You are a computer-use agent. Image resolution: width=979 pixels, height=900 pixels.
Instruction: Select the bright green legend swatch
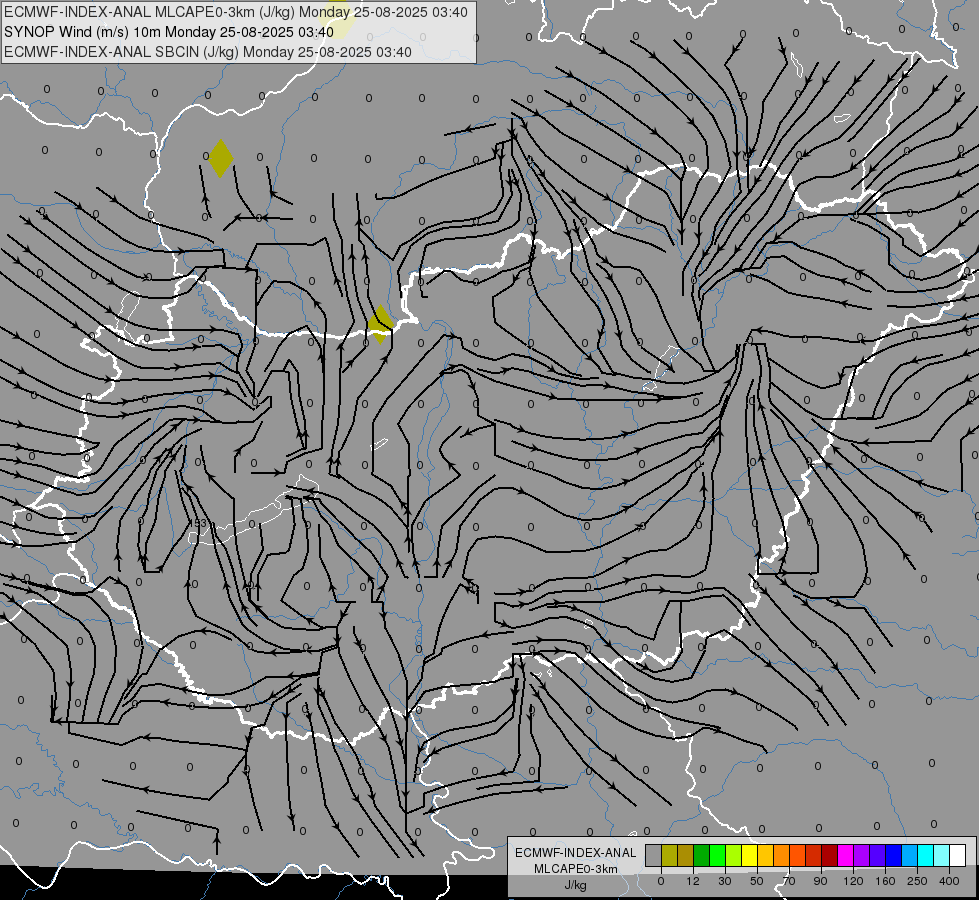click(717, 855)
